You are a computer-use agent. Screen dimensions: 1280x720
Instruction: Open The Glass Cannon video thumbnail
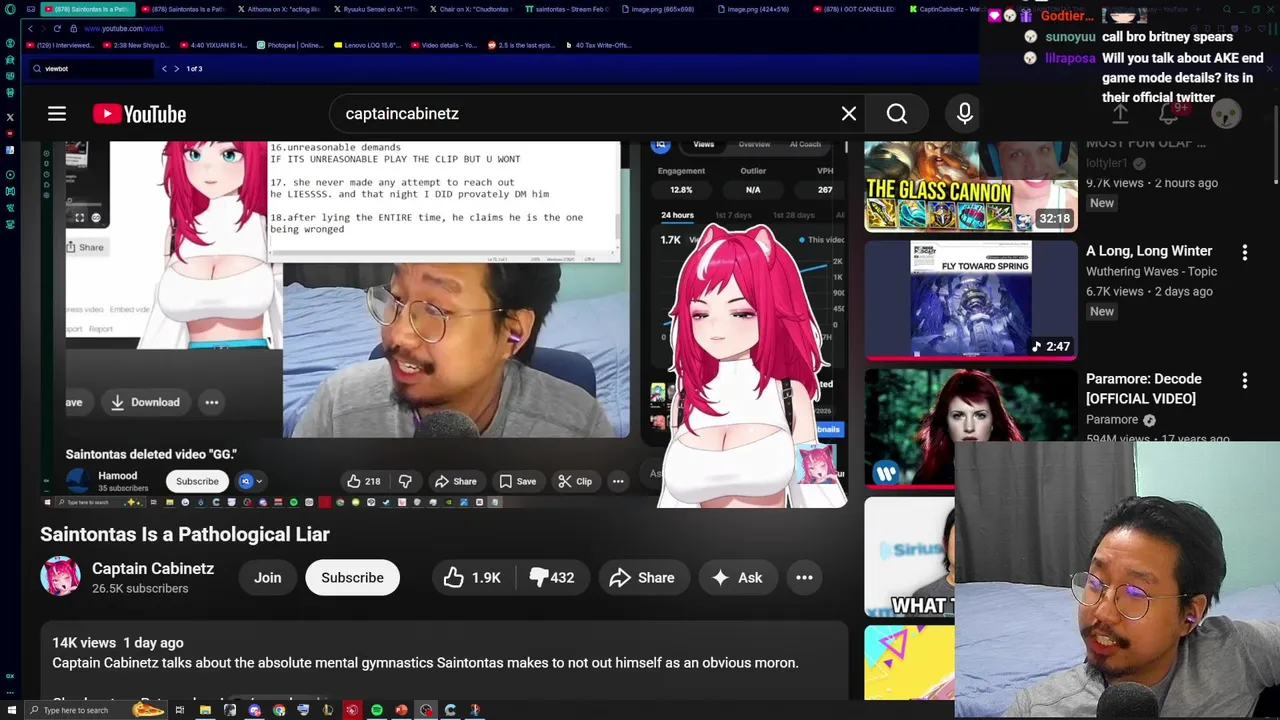(x=971, y=187)
